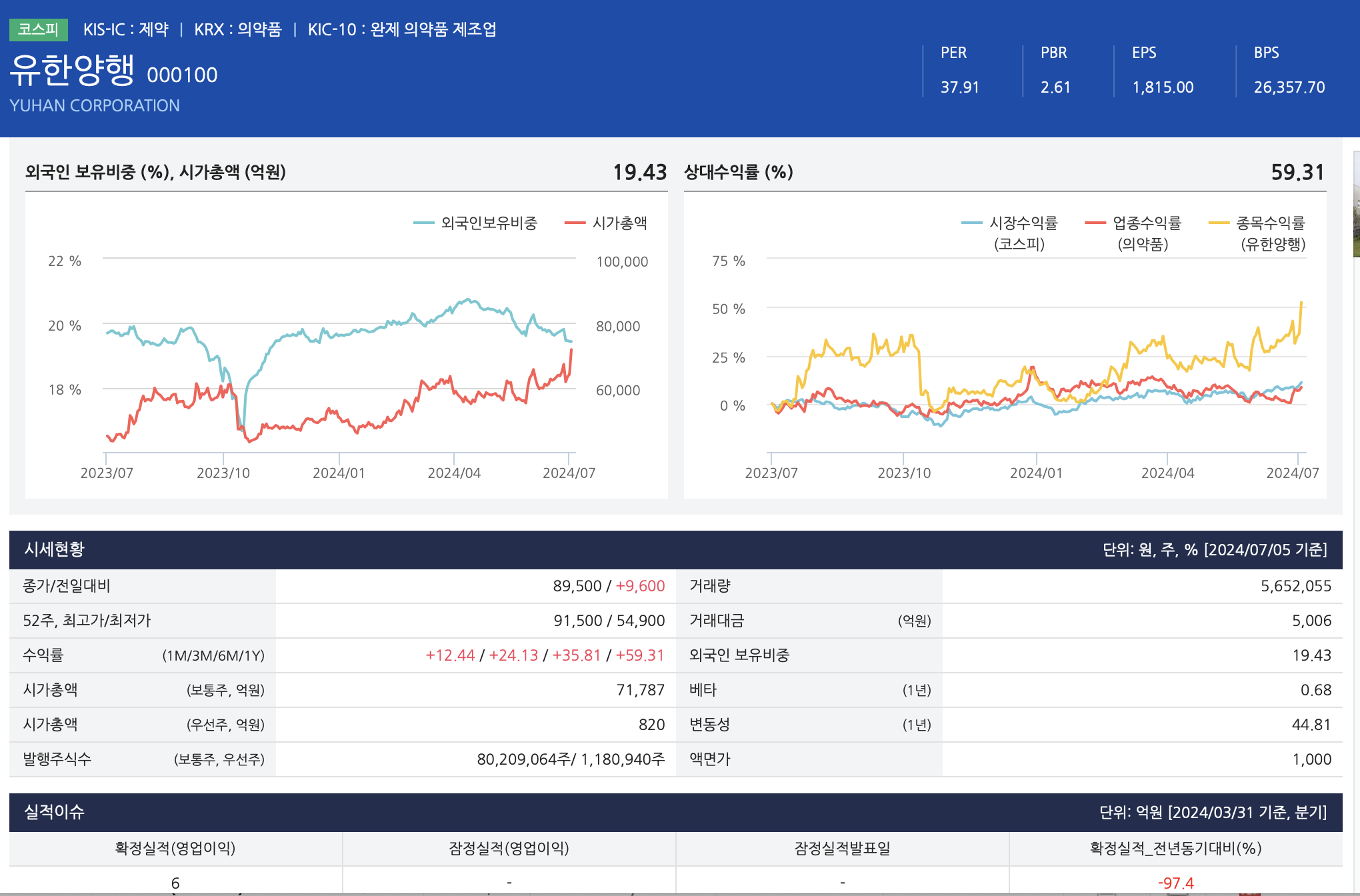This screenshot has height=896, width=1360.
Task: Click the KRX : 의약품 classification text
Action: tap(238, 29)
